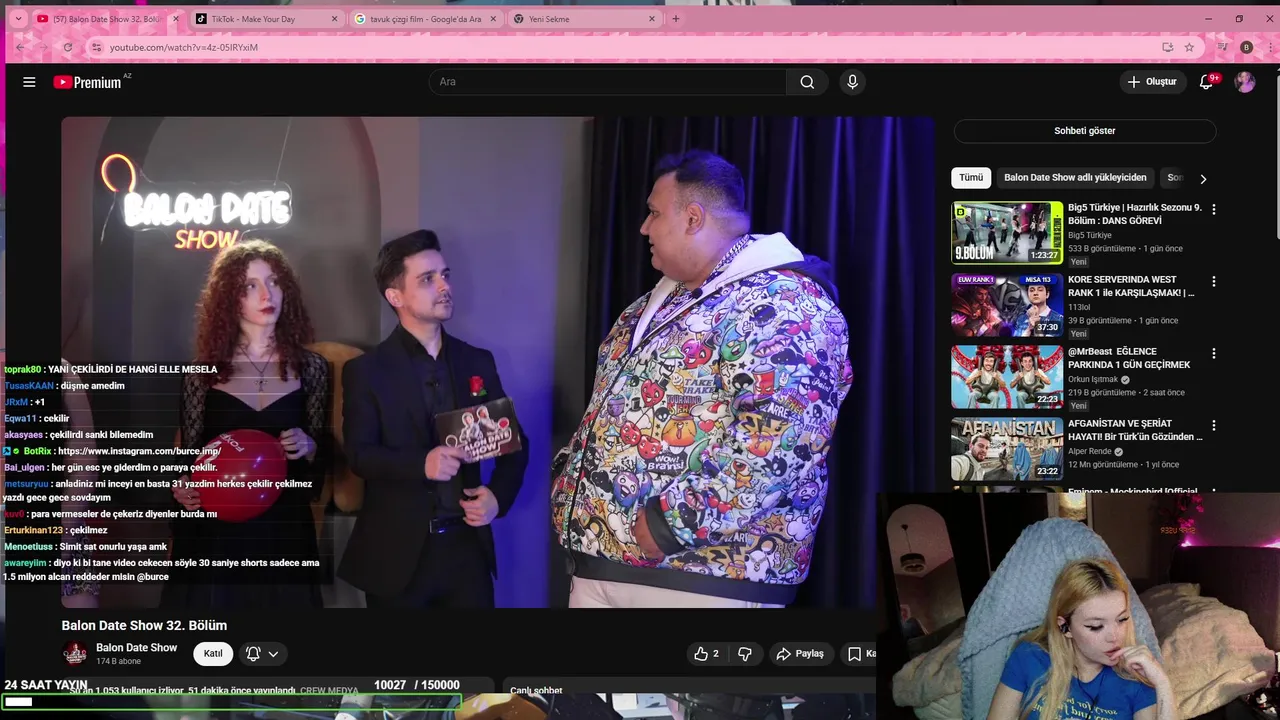The height and width of the screenshot is (720, 1280).
Task: Open options for AFGANİSTAN video
Action: pyautogui.click(x=1214, y=426)
